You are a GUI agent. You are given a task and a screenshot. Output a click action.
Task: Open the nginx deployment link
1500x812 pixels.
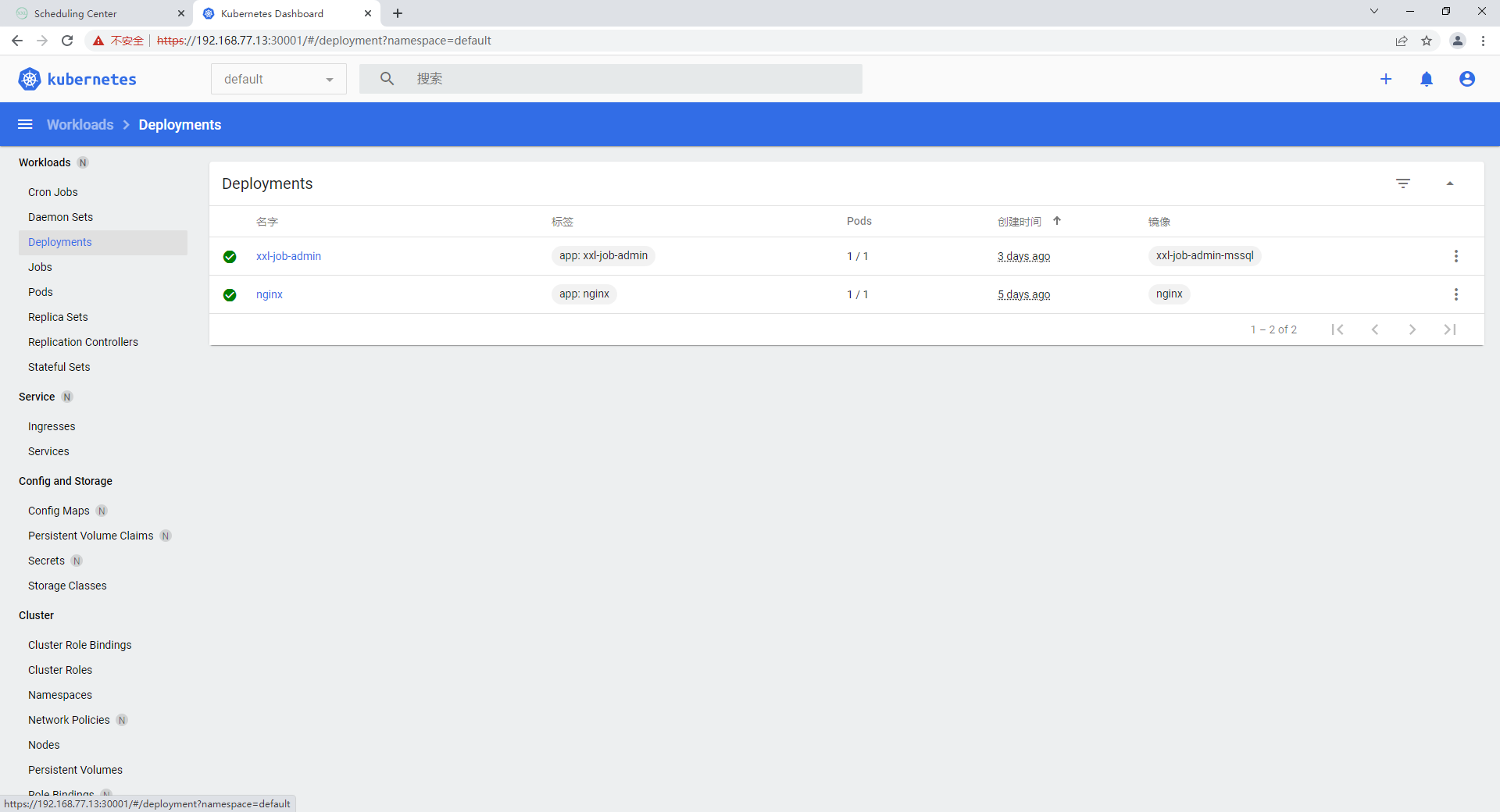(x=270, y=294)
